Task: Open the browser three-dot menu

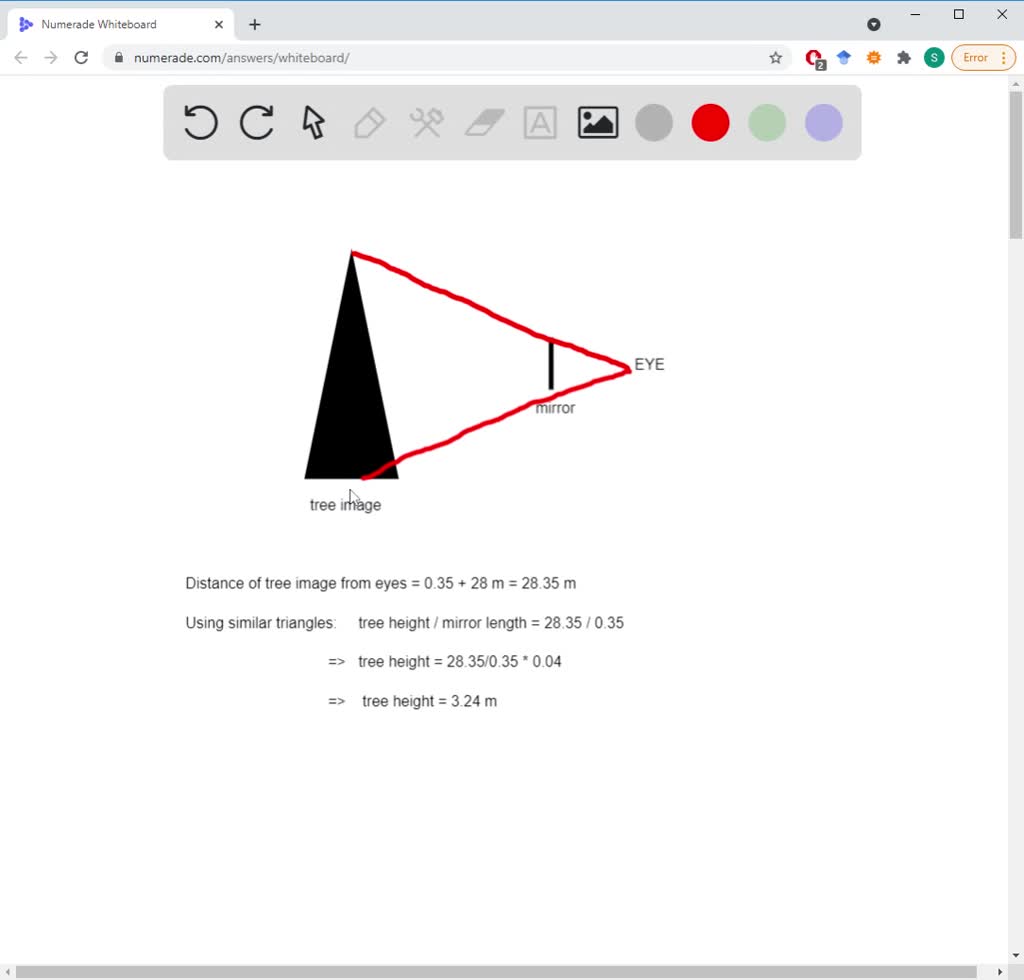Action: pyautogui.click(x=1002, y=57)
